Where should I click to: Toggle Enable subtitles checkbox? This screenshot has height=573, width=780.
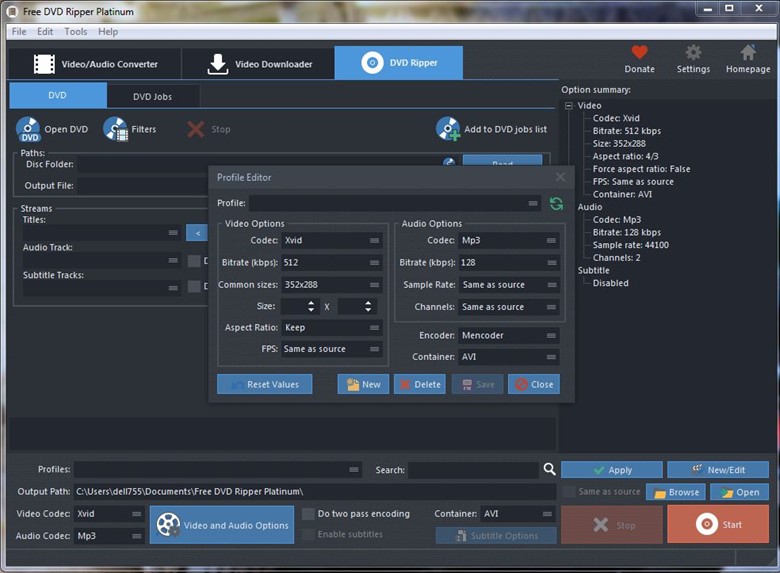(308, 534)
